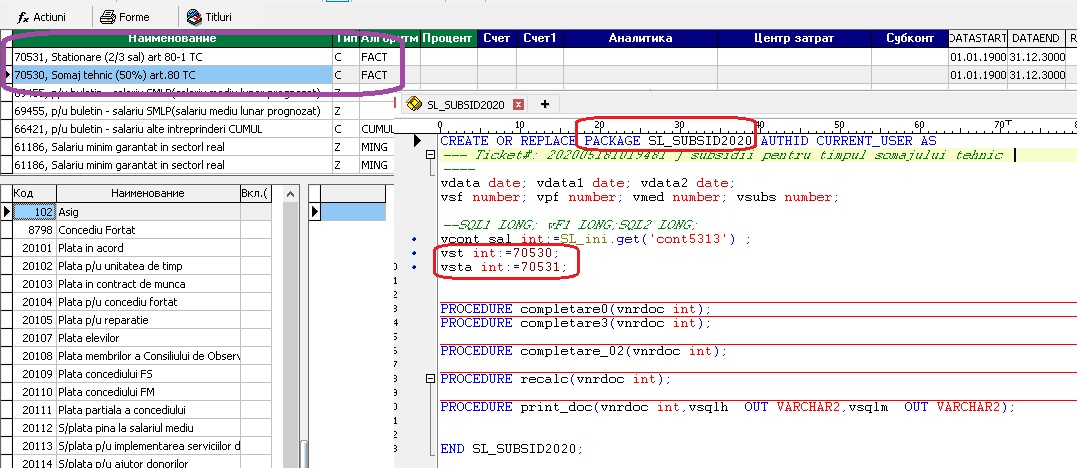
Task: Click PROCEDURE completare3 declaration line
Action: pyautogui.click(x=576, y=323)
